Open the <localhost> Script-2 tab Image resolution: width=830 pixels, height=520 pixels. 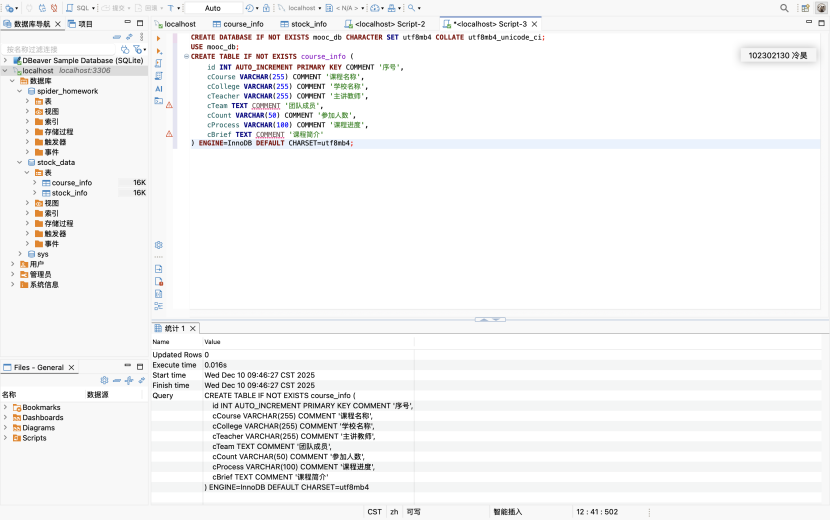tap(385, 24)
